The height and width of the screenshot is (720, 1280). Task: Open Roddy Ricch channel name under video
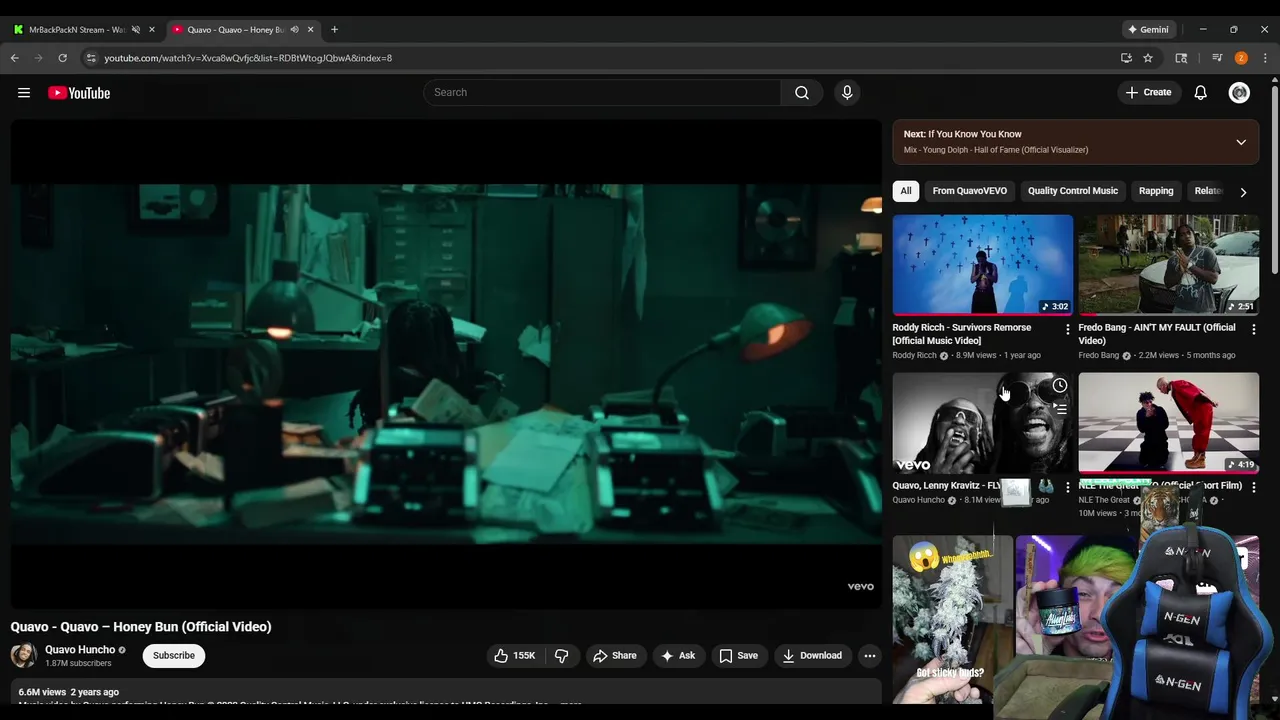[915, 355]
